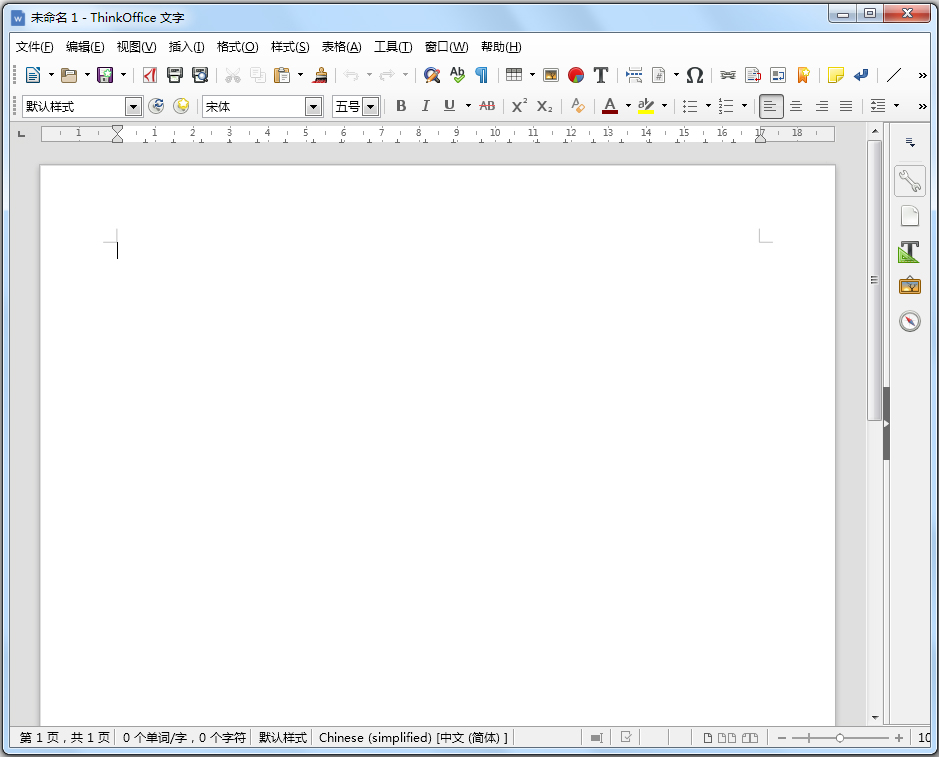The height and width of the screenshot is (757, 939).
Task: Open 格式(O) menu
Action: click(x=238, y=47)
